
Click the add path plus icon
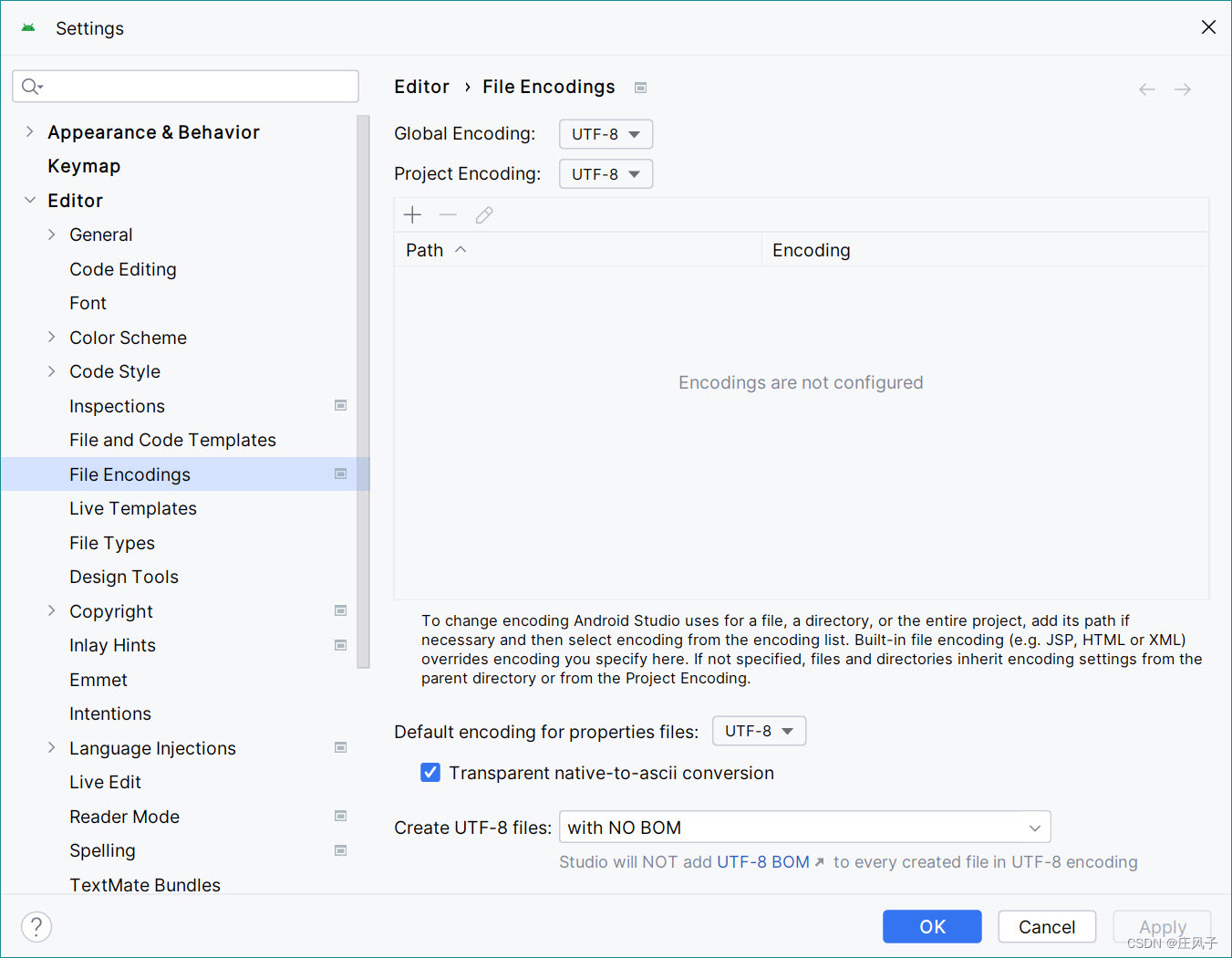412,214
